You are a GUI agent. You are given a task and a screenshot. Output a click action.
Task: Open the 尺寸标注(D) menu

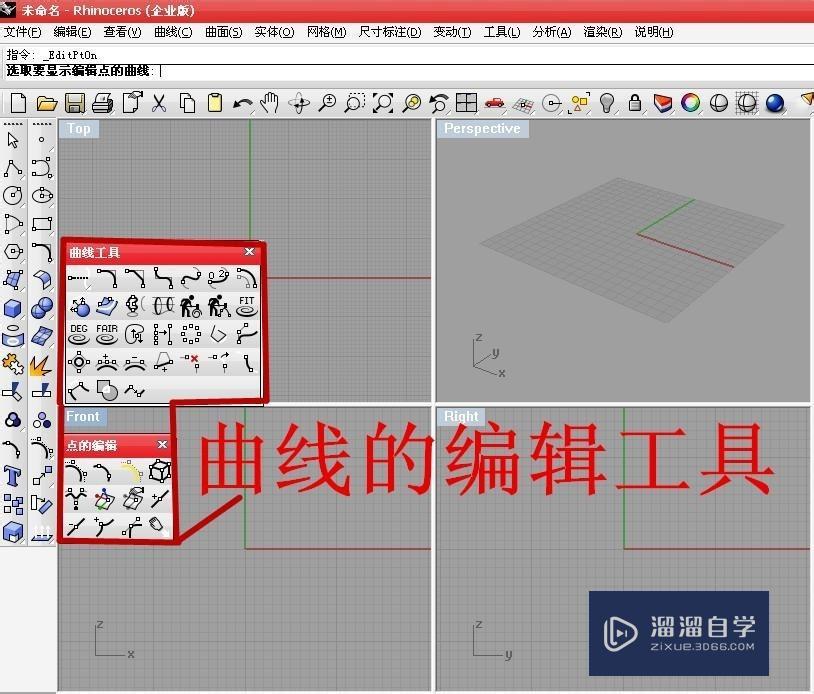tap(390, 32)
